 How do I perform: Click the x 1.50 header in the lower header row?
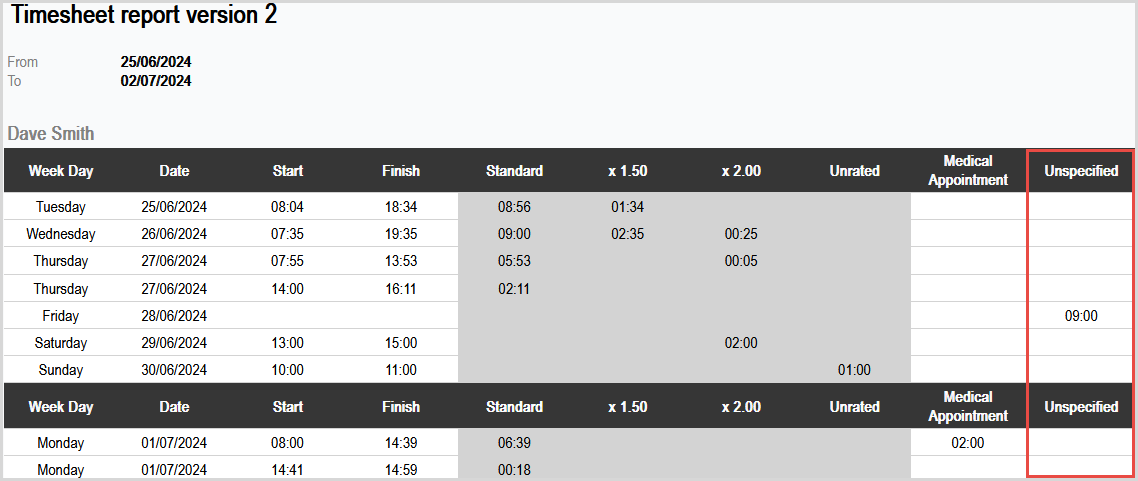(628, 407)
